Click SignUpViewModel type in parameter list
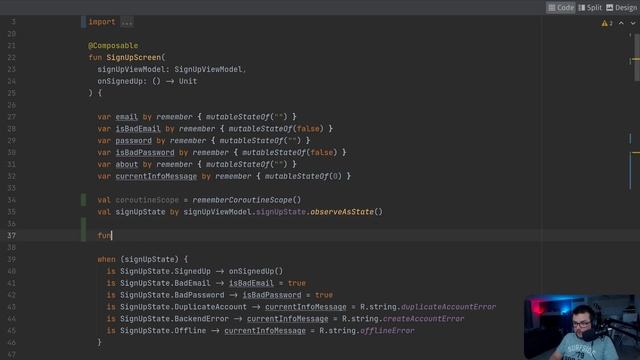This screenshot has width=640, height=360. pos(208,69)
